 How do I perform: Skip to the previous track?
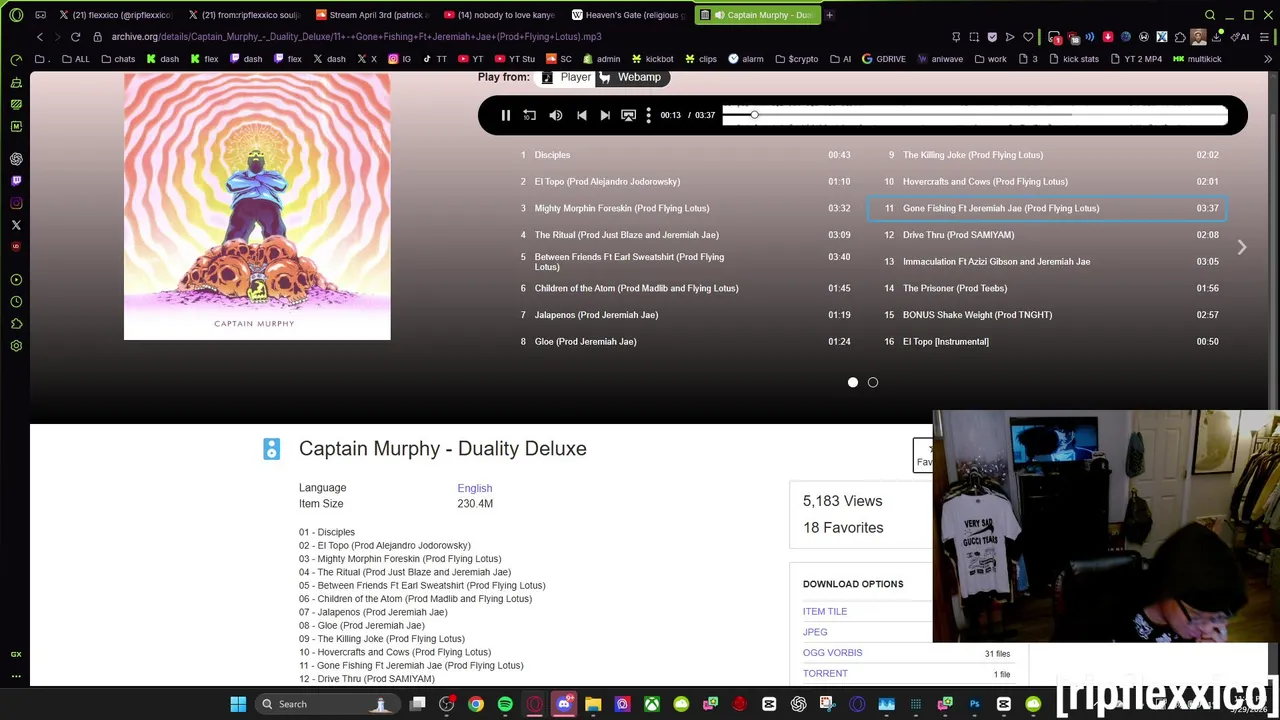coord(582,115)
